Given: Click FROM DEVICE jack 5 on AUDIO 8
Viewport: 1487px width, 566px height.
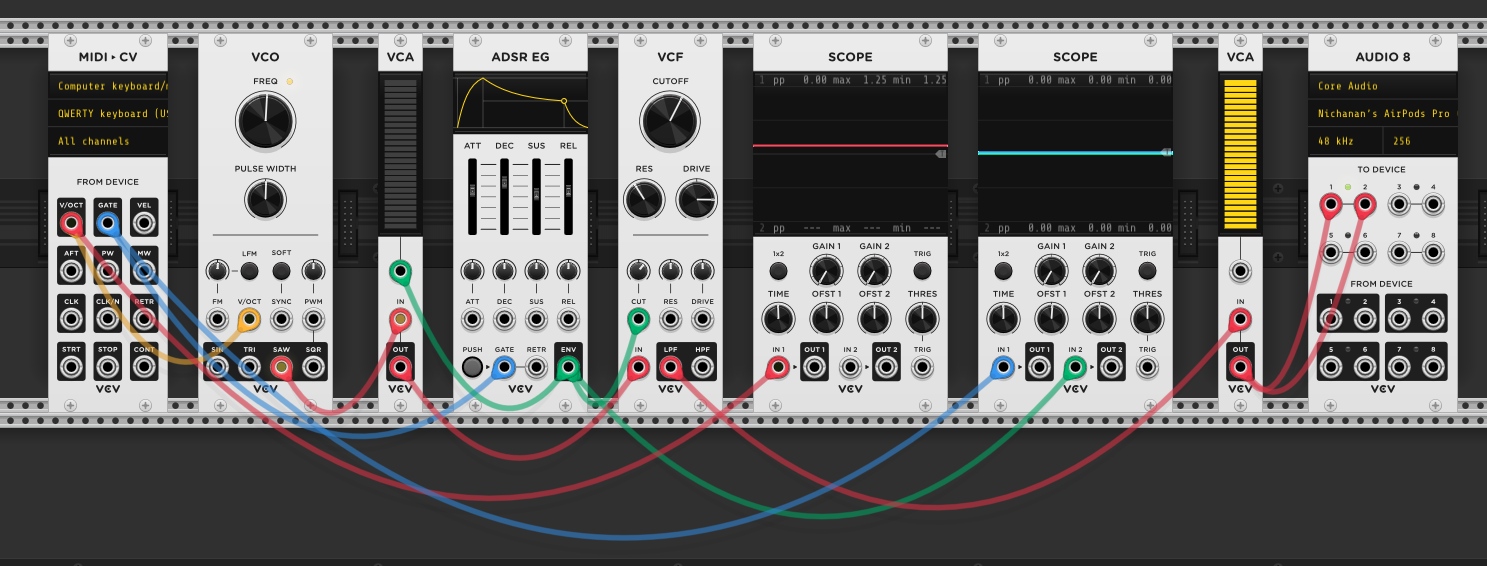Looking at the screenshot, I should pyautogui.click(x=1331, y=368).
